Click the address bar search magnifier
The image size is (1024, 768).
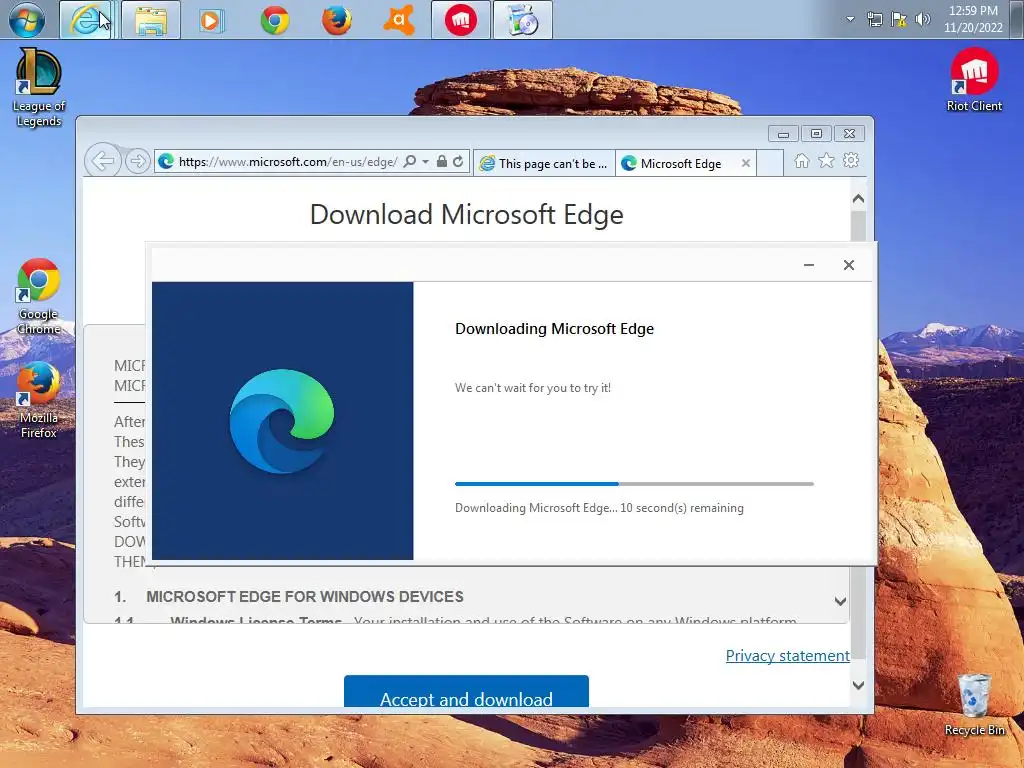tap(409, 161)
